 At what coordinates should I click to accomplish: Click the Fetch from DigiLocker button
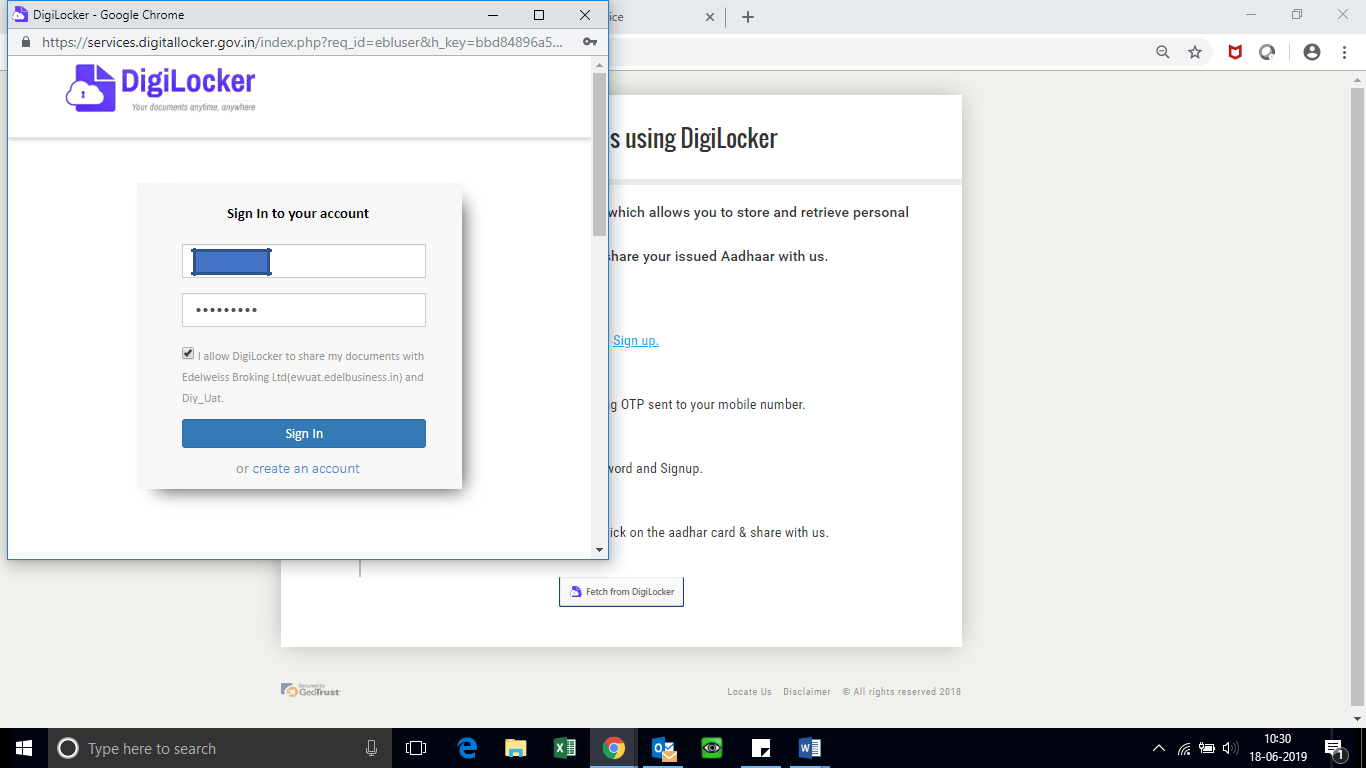(621, 591)
